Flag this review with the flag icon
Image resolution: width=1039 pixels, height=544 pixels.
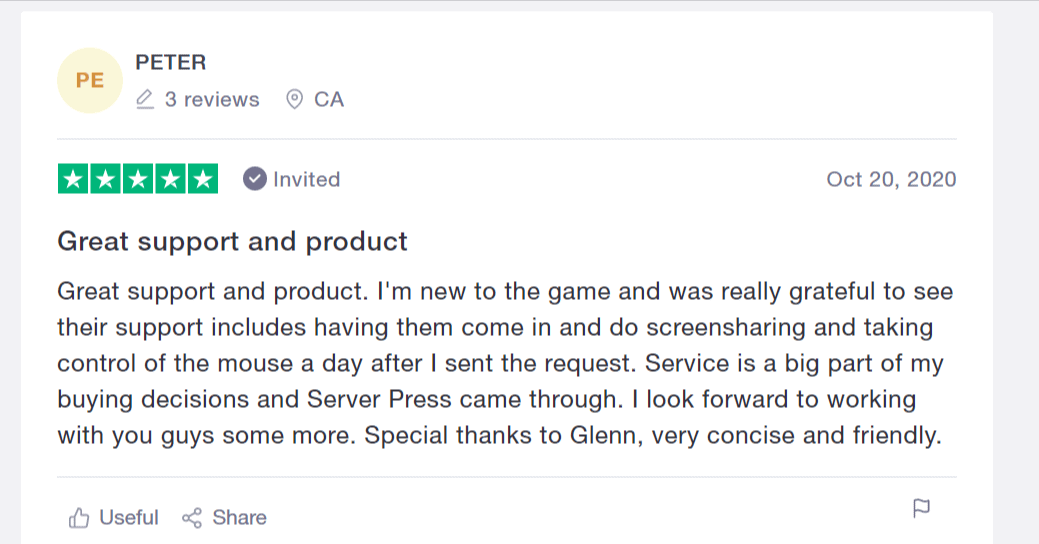pos(921,508)
